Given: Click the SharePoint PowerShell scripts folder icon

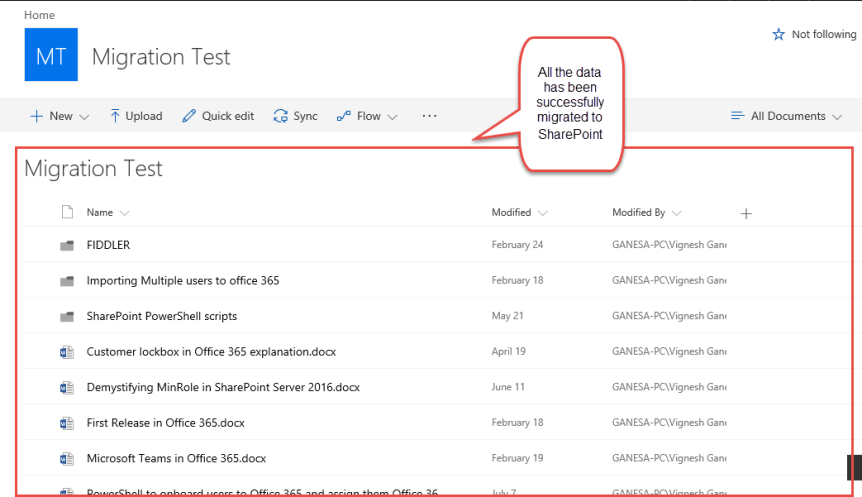Looking at the screenshot, I should [67, 316].
